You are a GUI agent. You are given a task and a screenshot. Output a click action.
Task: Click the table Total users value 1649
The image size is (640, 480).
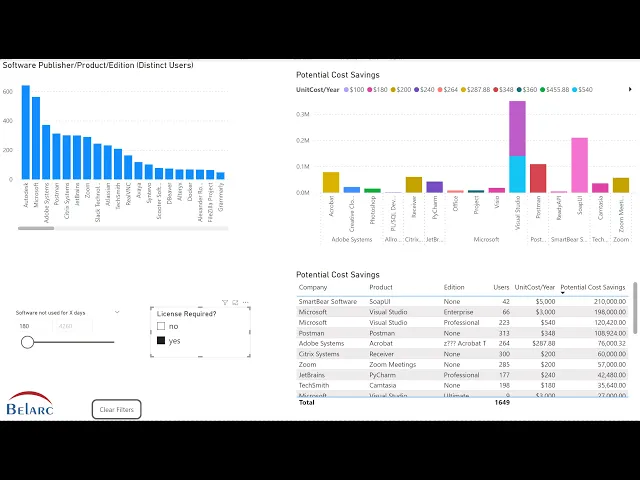[502, 402]
